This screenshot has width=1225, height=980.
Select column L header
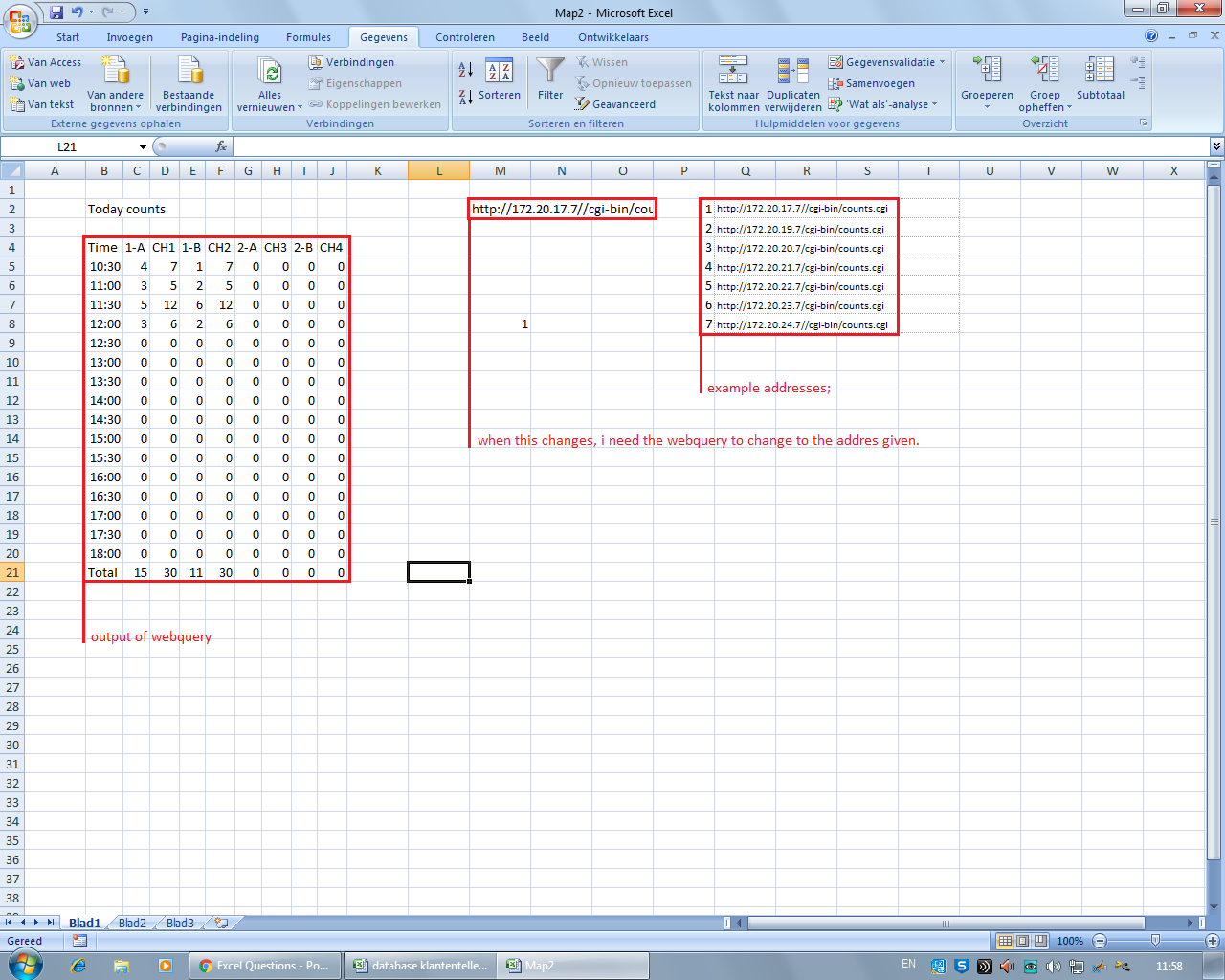(439, 171)
